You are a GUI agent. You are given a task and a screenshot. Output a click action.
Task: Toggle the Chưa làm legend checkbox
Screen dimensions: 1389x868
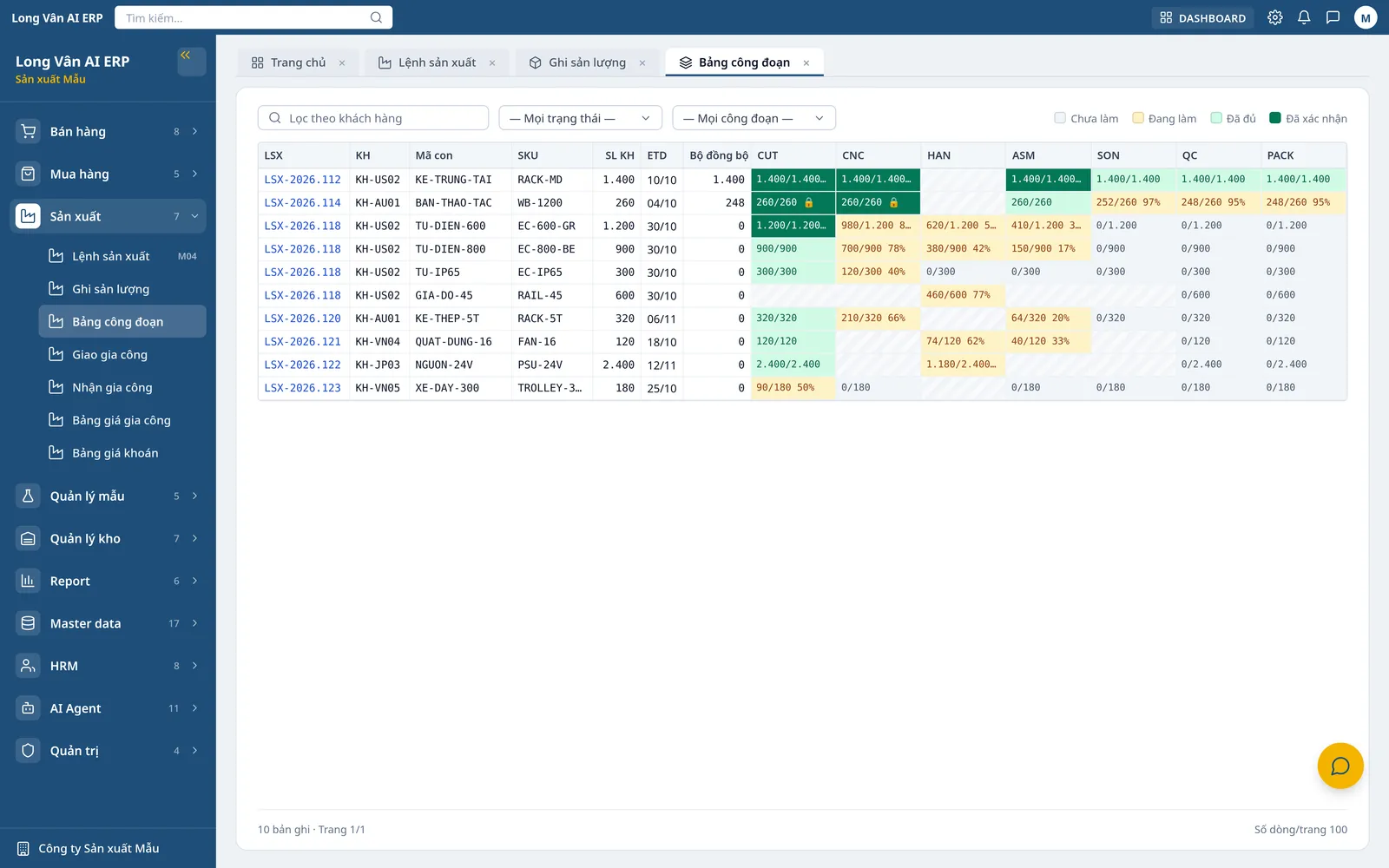[x=1060, y=118]
